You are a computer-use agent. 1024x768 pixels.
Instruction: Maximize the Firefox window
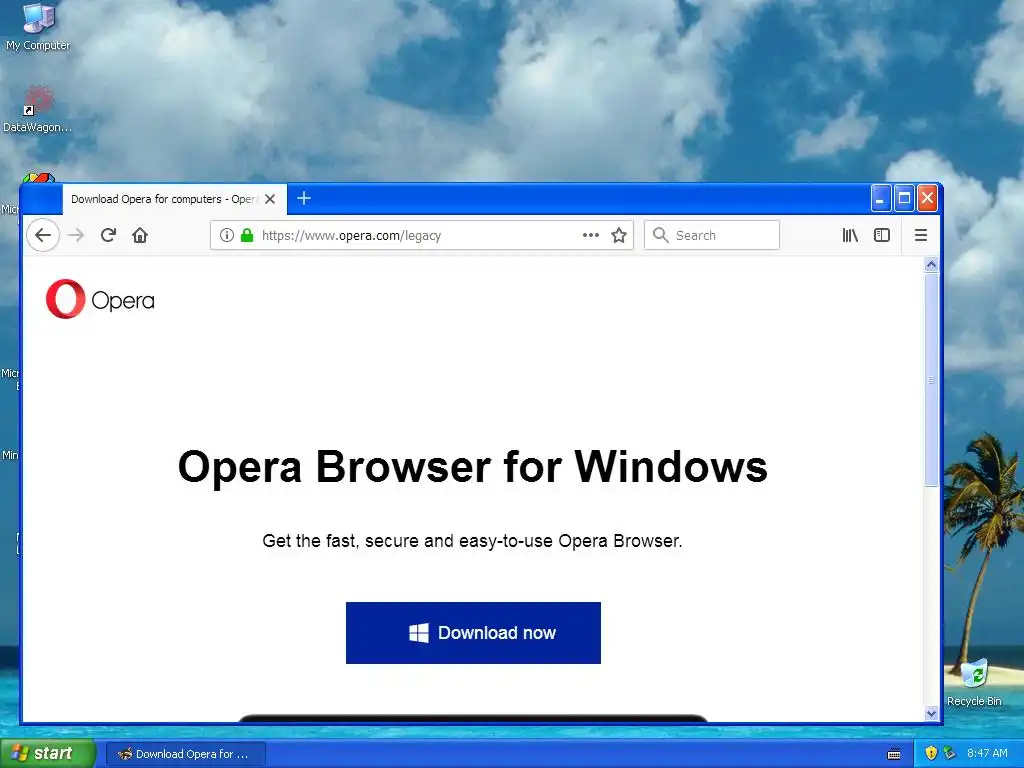pyautogui.click(x=904, y=198)
